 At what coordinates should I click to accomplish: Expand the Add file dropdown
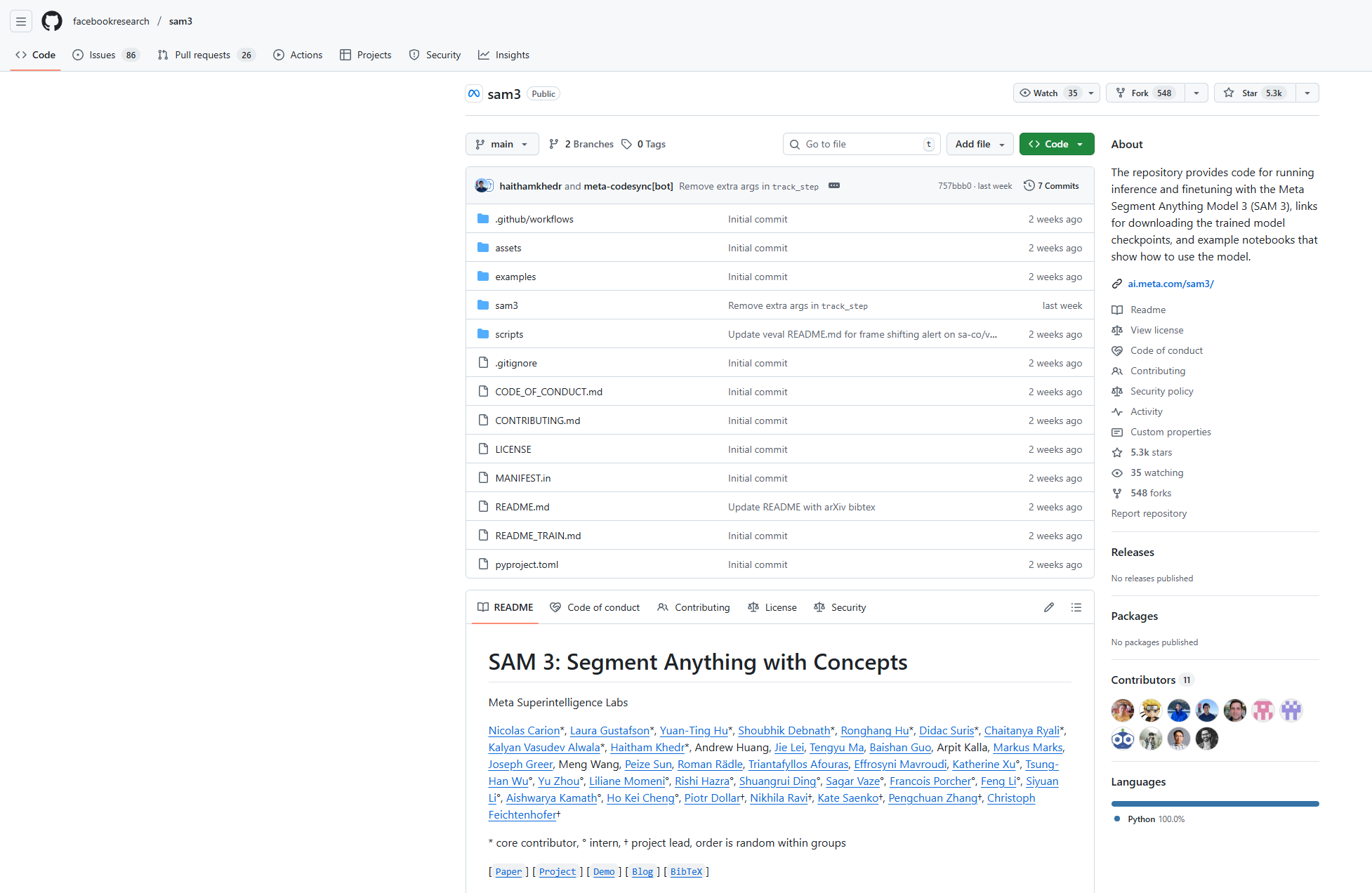pyautogui.click(x=979, y=144)
